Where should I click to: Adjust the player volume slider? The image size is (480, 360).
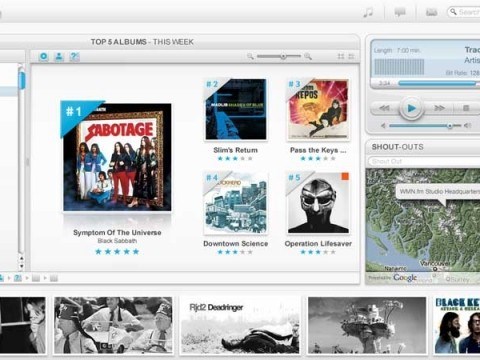coord(425,126)
